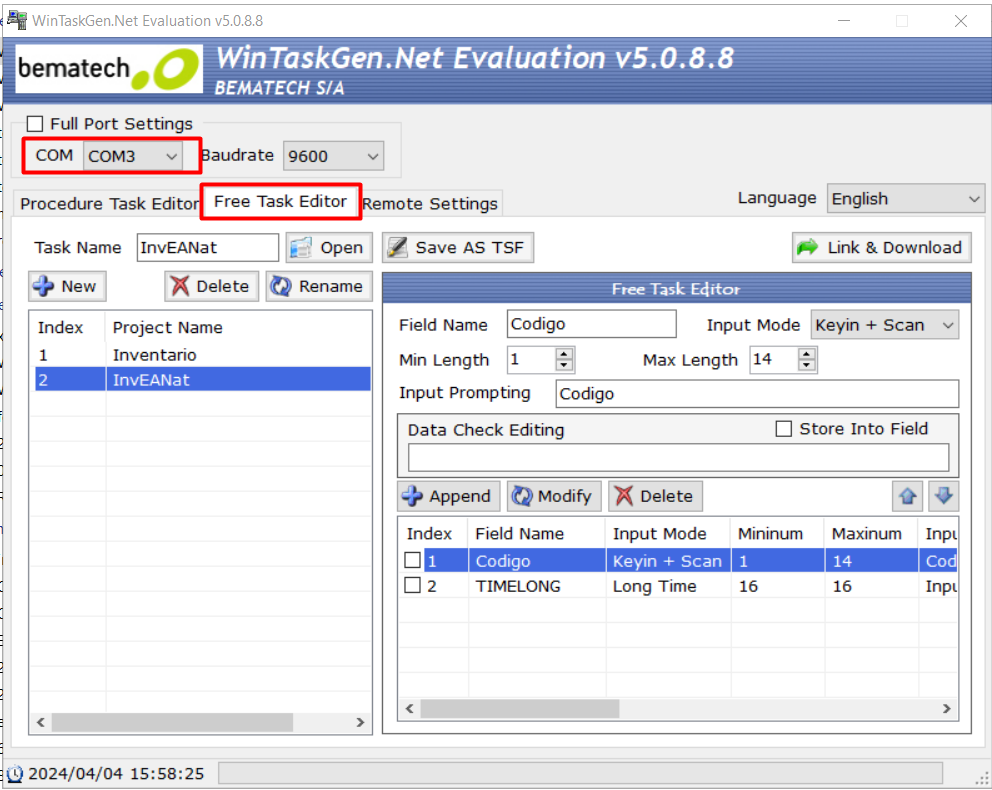Switch to Remote Settings tab
The height and width of the screenshot is (790, 992).
[x=430, y=204]
